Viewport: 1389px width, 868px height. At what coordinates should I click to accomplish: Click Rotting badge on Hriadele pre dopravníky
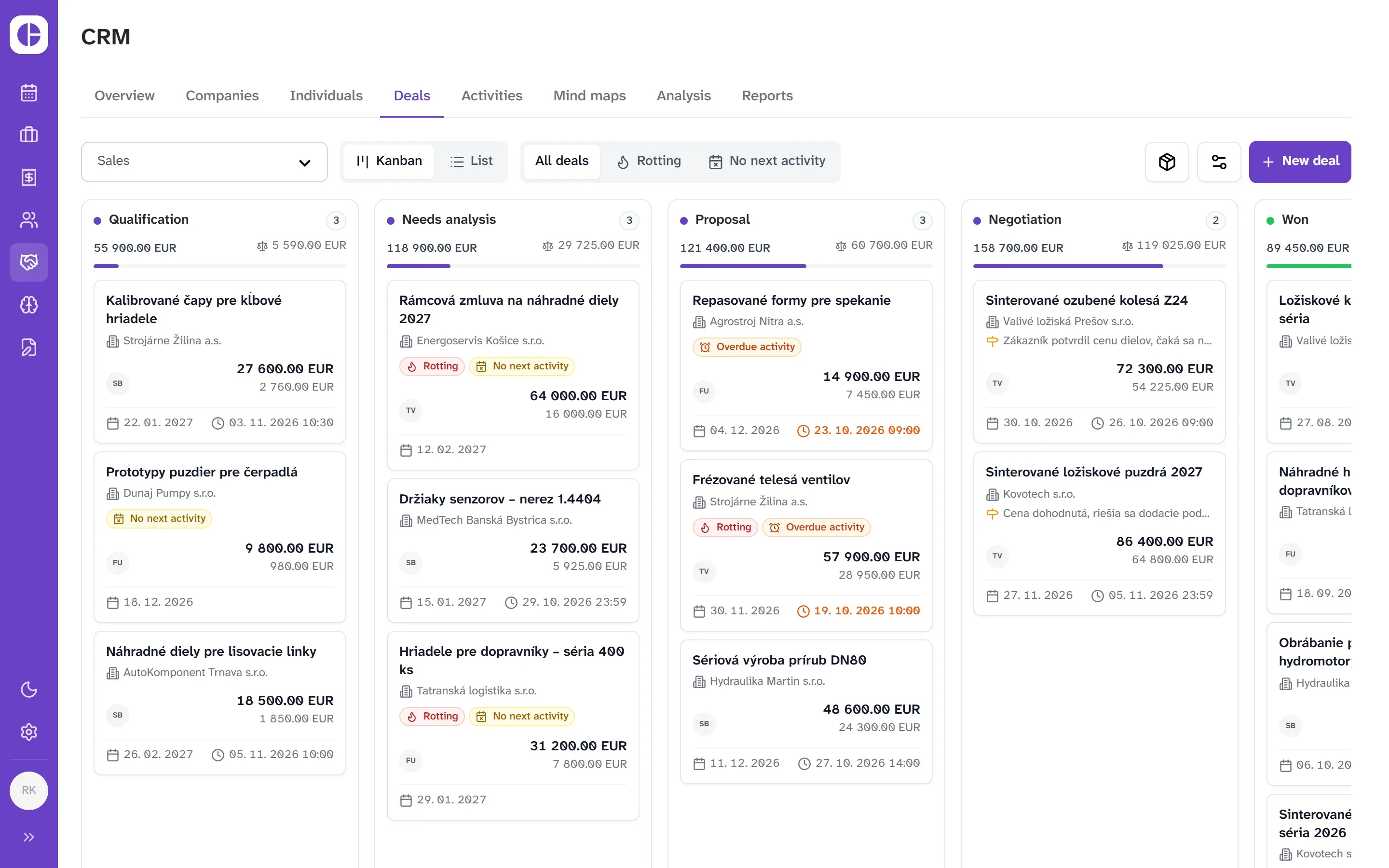432,717
